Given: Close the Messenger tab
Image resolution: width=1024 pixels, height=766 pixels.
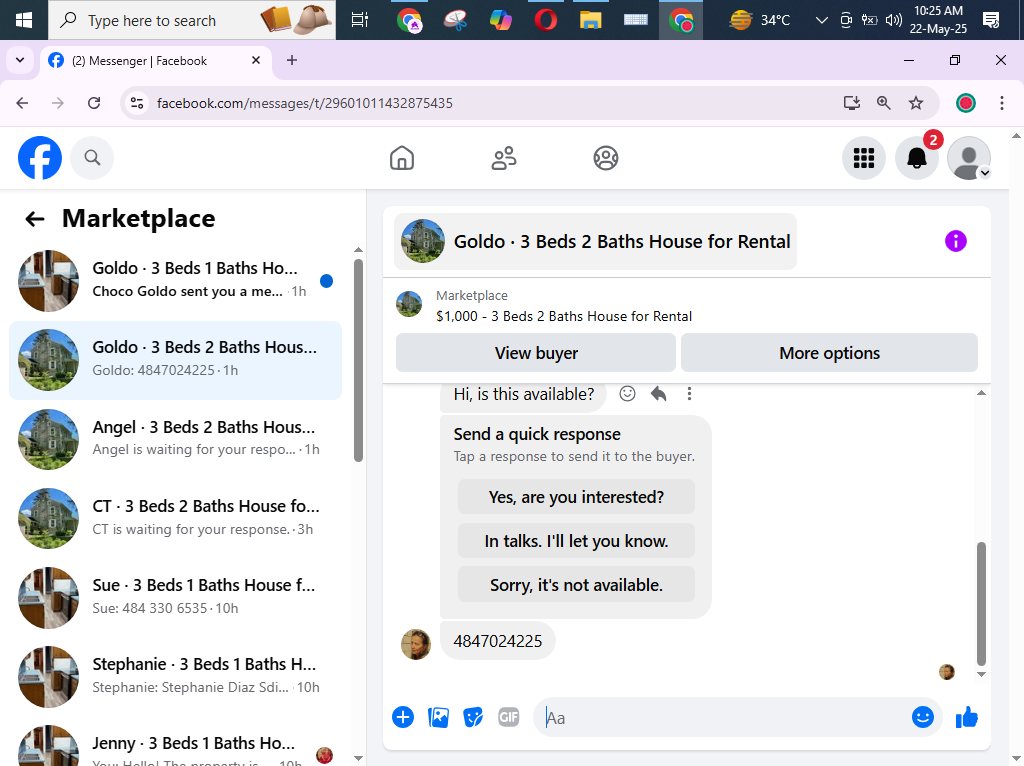Looking at the screenshot, I should pos(256,60).
